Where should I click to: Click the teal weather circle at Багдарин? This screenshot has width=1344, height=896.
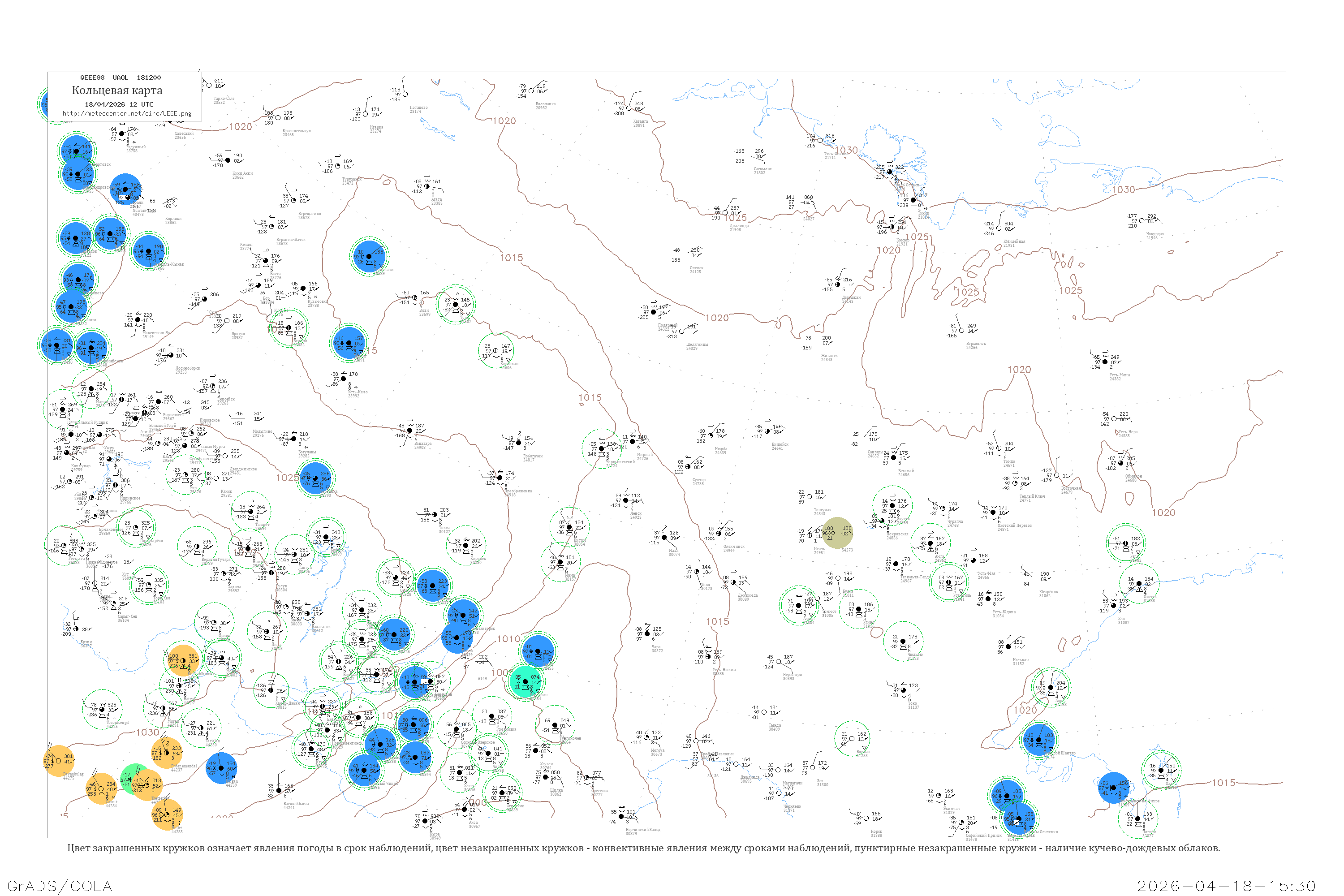click(525, 682)
